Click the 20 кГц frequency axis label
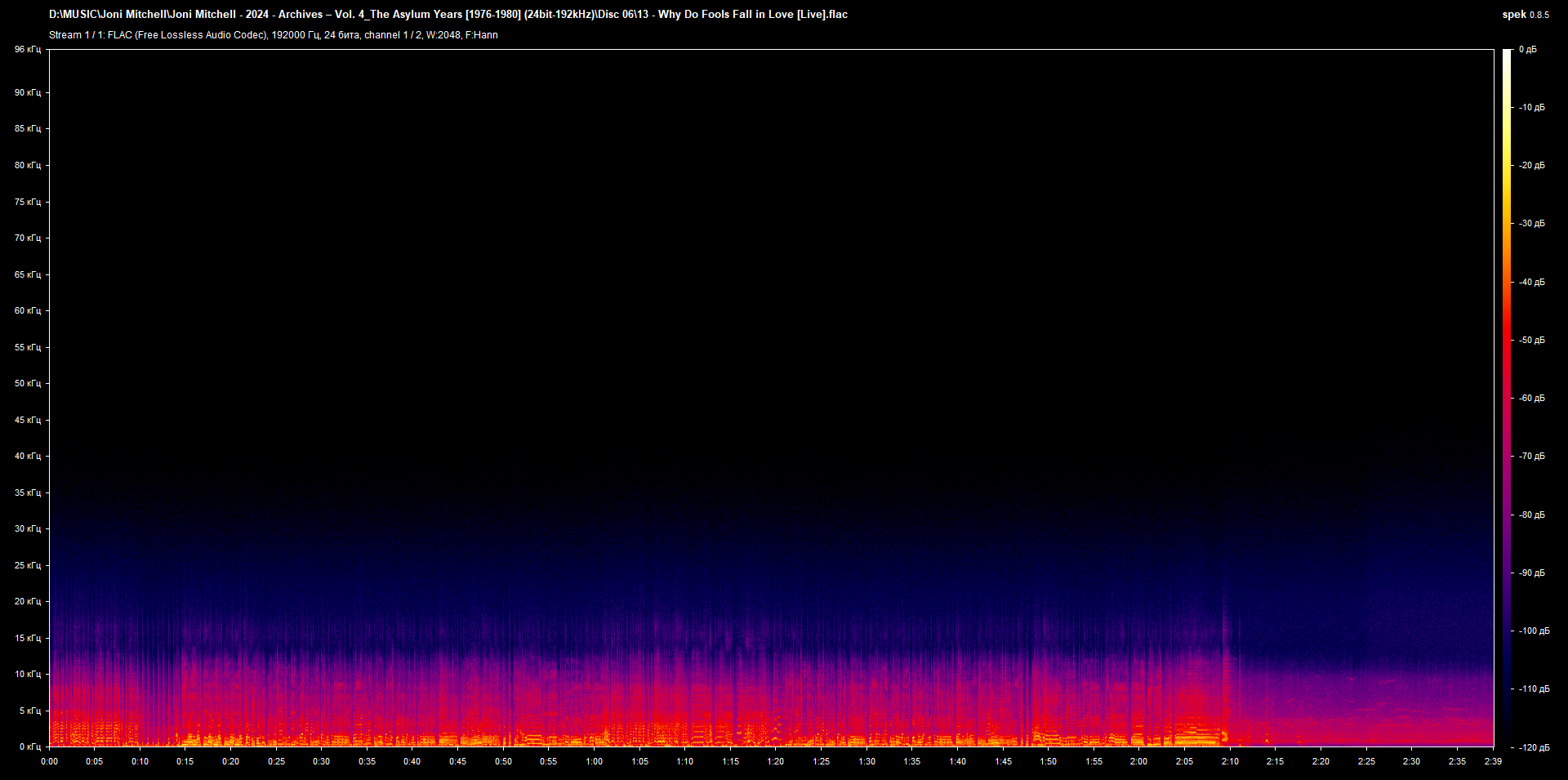The image size is (1568, 780). point(27,601)
